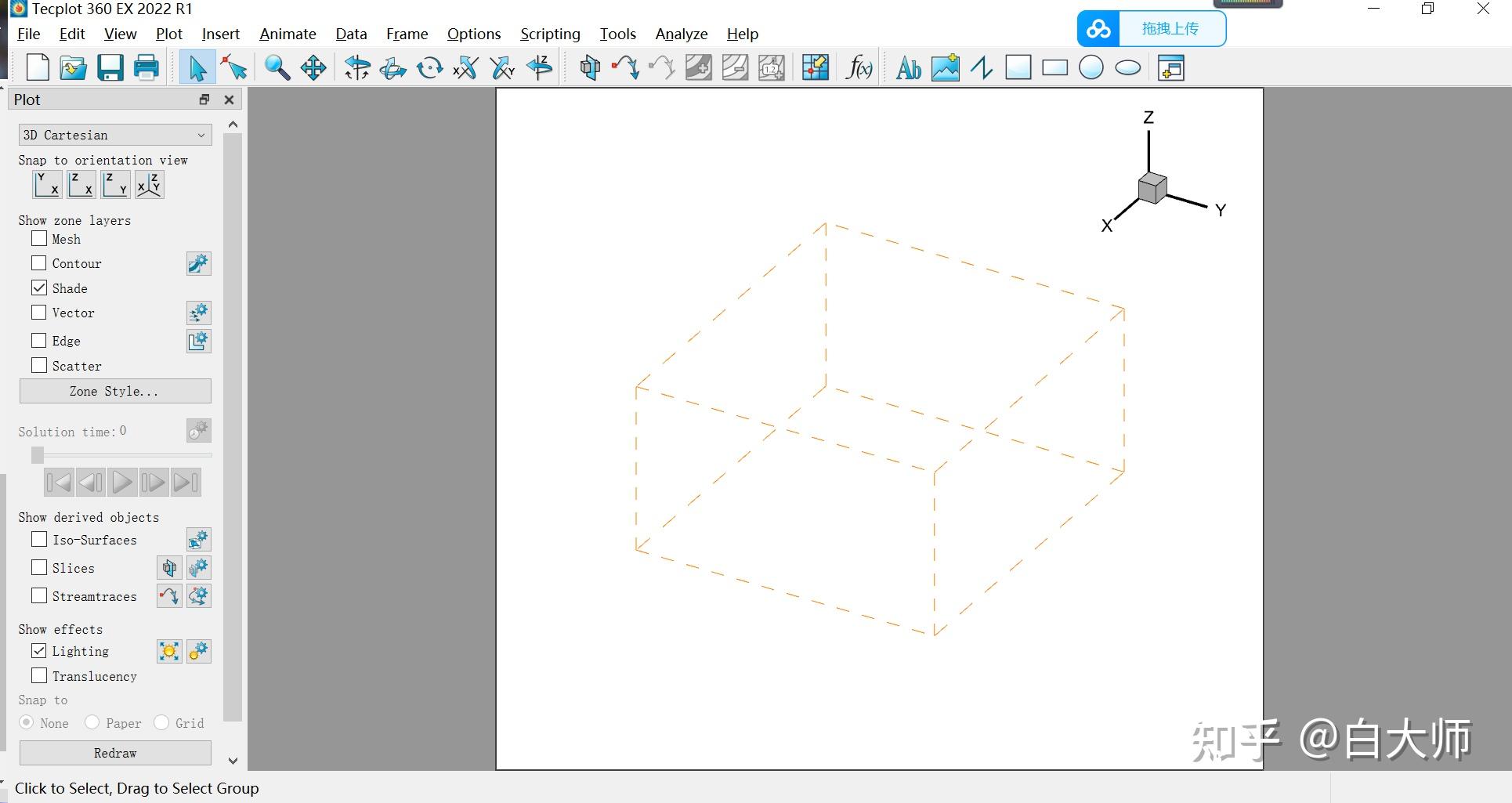Open the Analyze menu

pyautogui.click(x=680, y=34)
